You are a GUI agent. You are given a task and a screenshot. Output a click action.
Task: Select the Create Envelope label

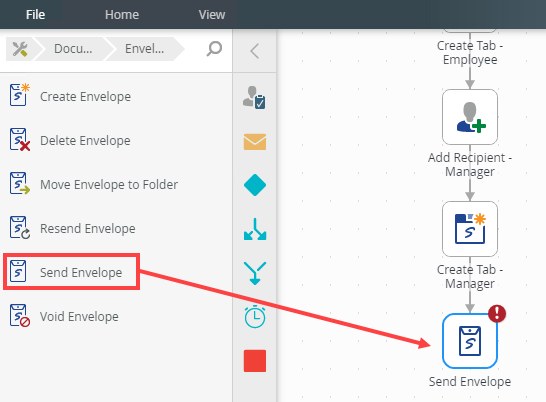(85, 96)
